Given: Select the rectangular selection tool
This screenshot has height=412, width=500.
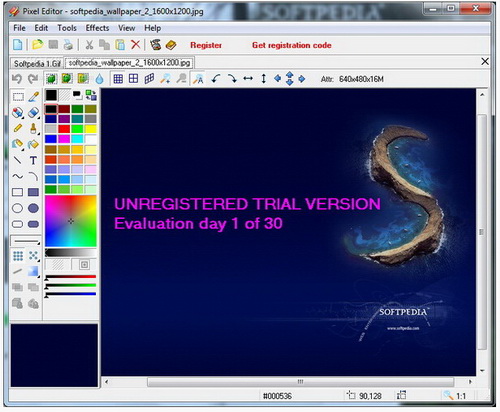Looking at the screenshot, I should [x=18, y=97].
